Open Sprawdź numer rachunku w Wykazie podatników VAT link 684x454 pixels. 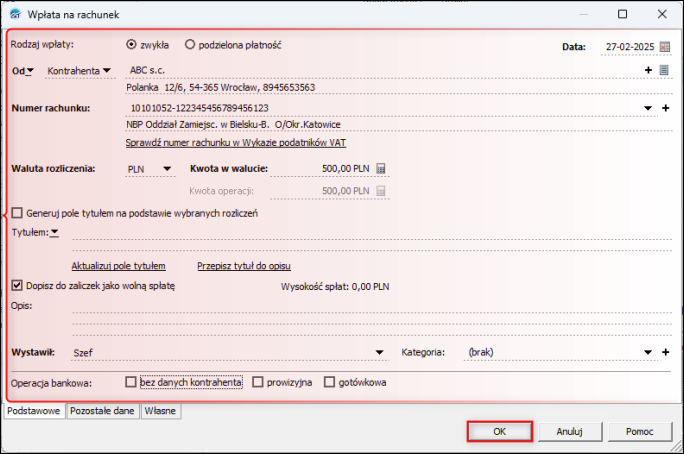click(x=236, y=143)
